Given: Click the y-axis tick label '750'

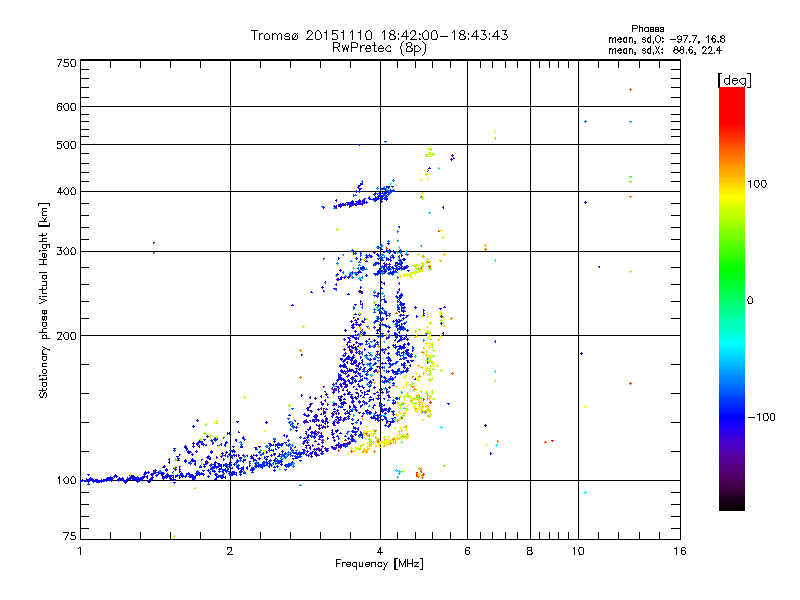Looking at the screenshot, I should tap(66, 63).
